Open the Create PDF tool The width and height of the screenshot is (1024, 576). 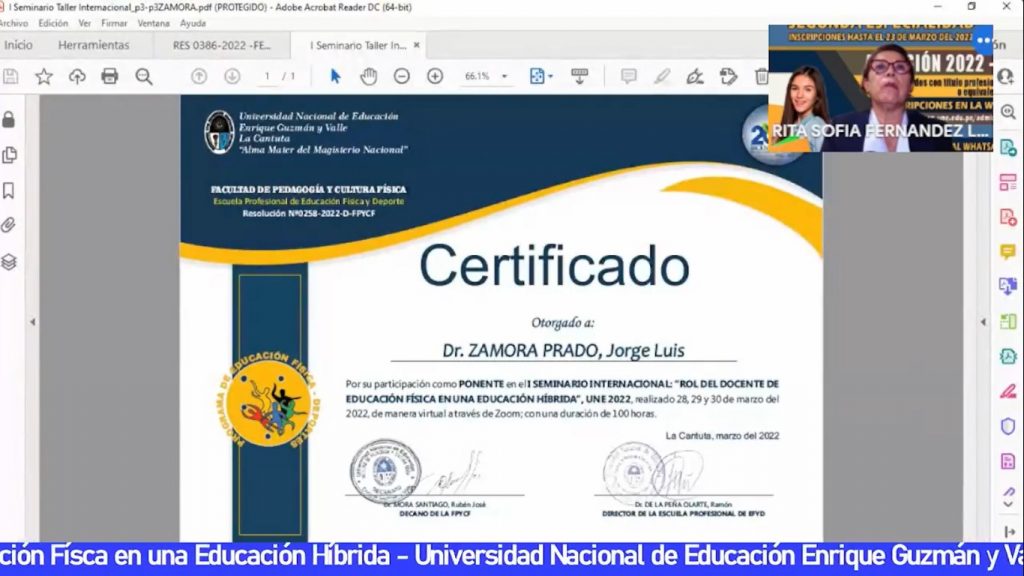(1008, 217)
